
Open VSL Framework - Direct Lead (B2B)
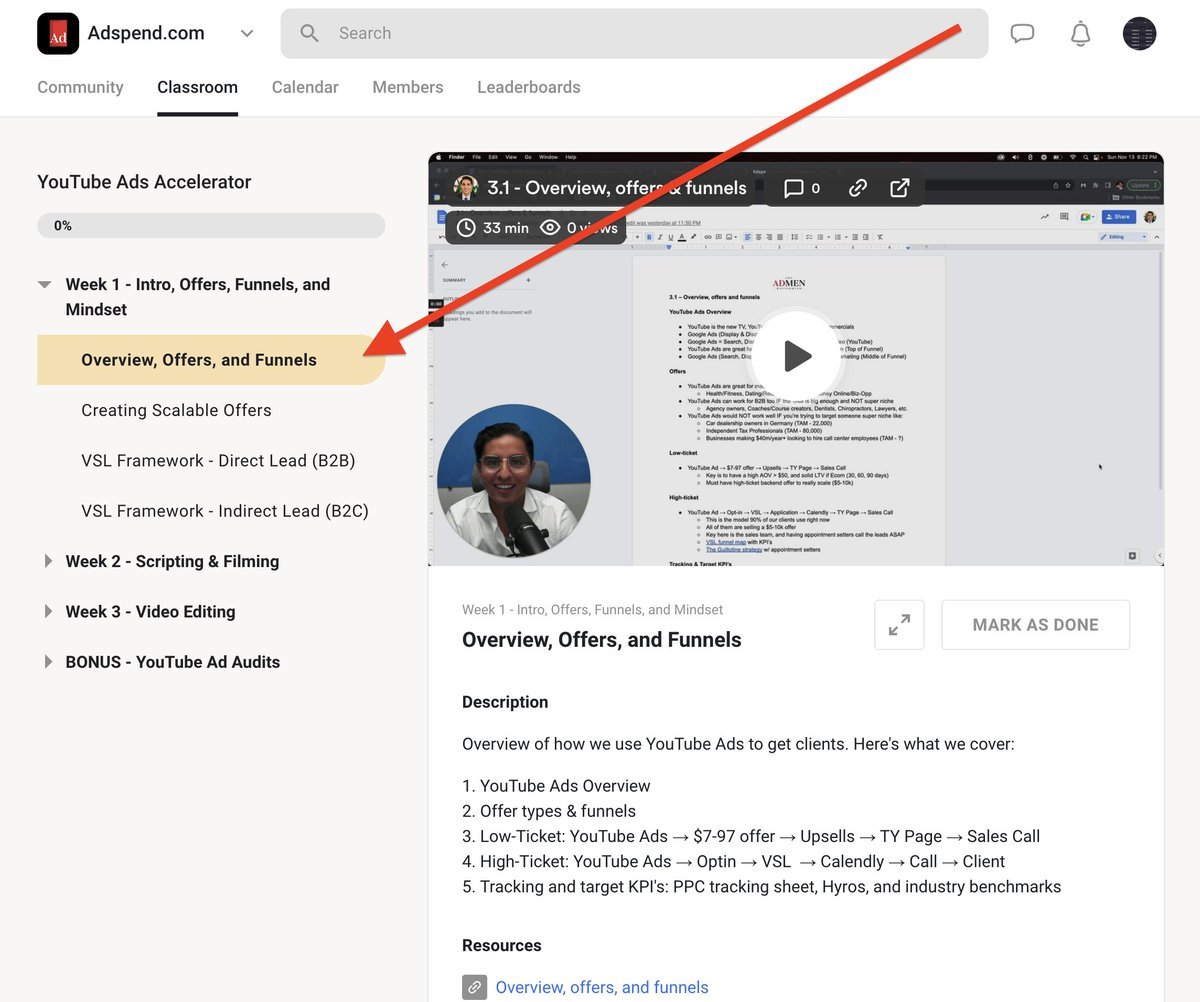click(218, 461)
